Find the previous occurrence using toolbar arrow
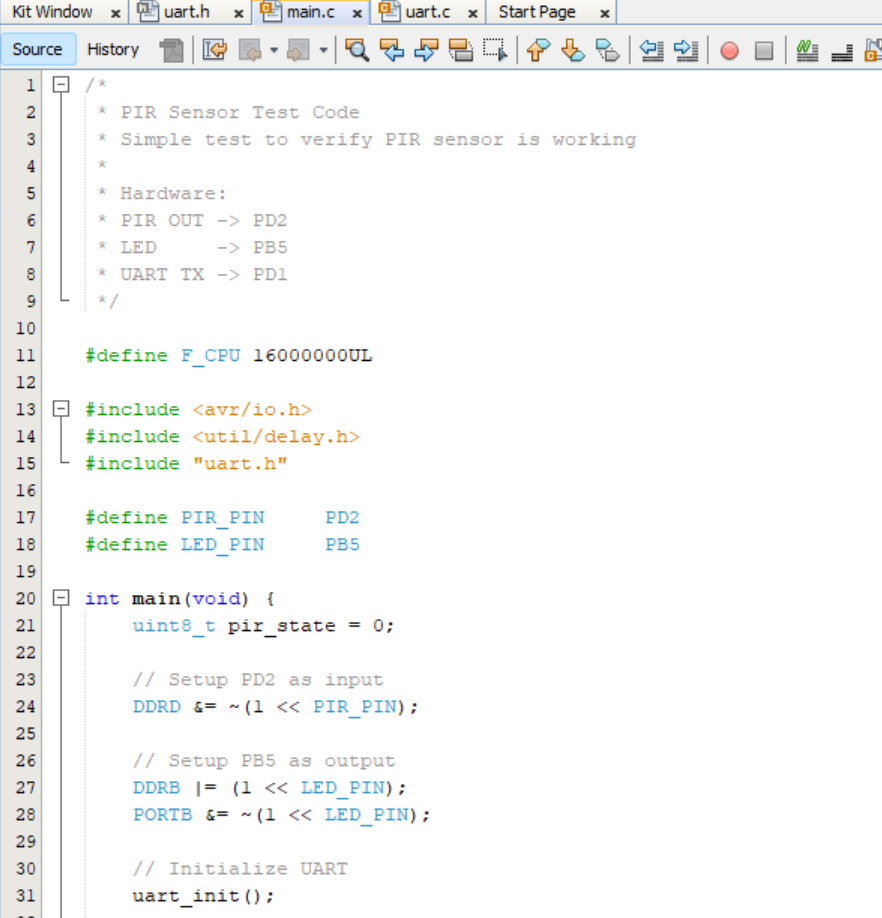 click(393, 50)
